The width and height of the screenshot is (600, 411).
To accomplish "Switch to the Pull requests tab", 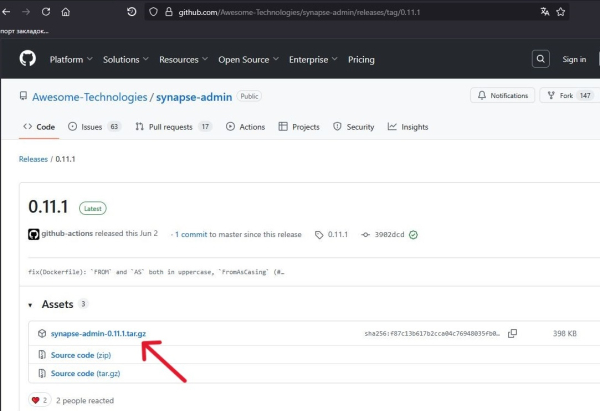I will 173,127.
